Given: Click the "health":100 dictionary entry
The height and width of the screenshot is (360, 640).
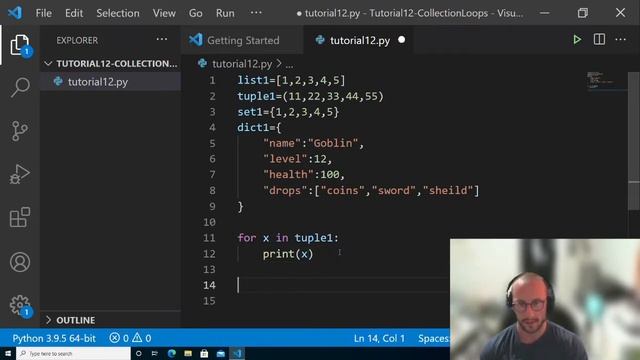Looking at the screenshot, I should pos(304,175).
